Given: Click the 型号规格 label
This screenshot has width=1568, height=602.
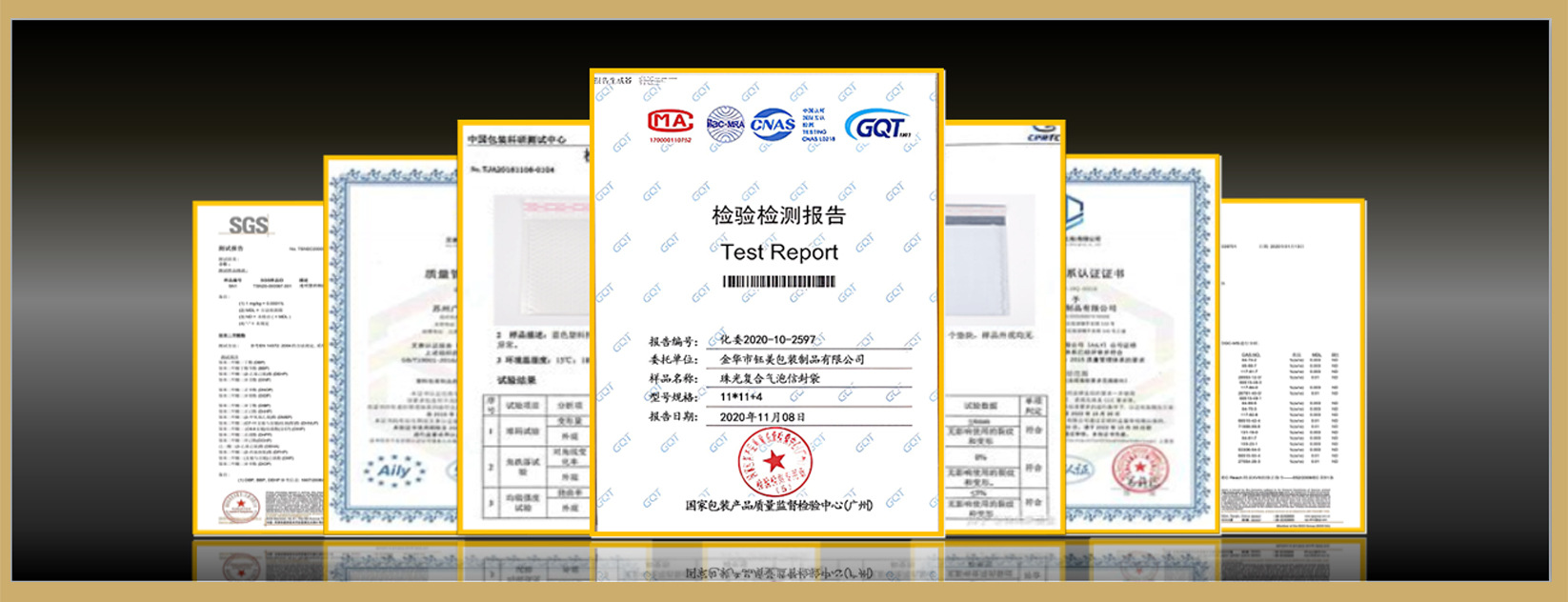Looking at the screenshot, I should coord(673,398).
